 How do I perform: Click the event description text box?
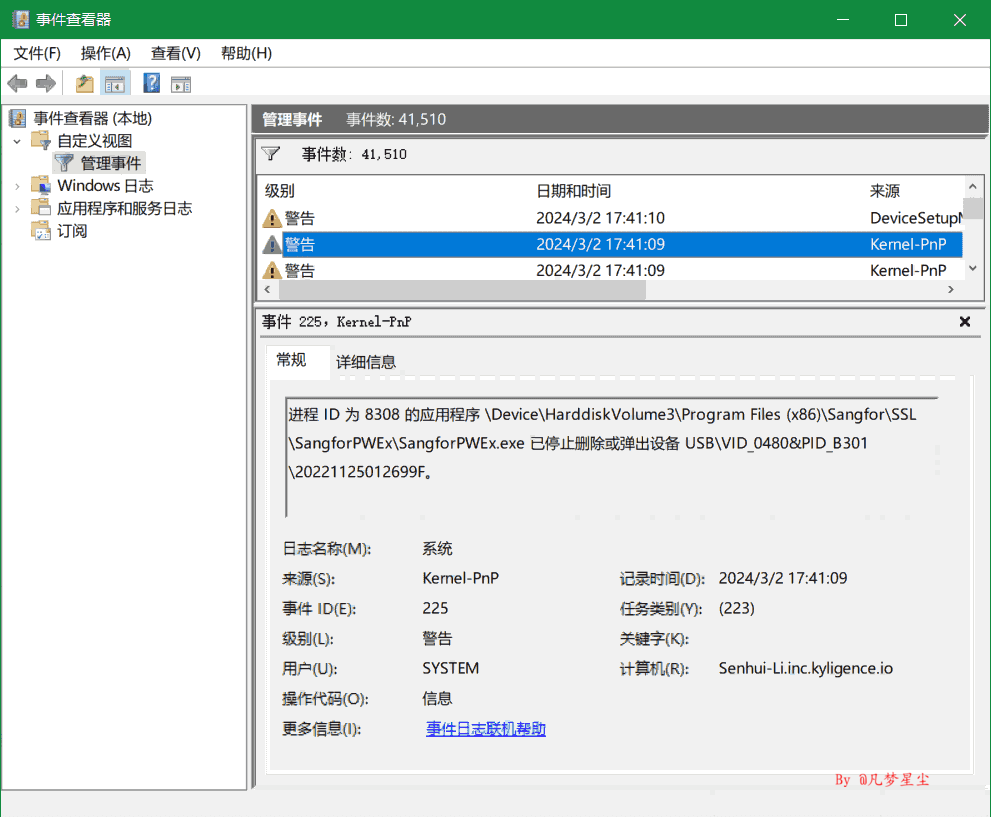click(x=611, y=457)
